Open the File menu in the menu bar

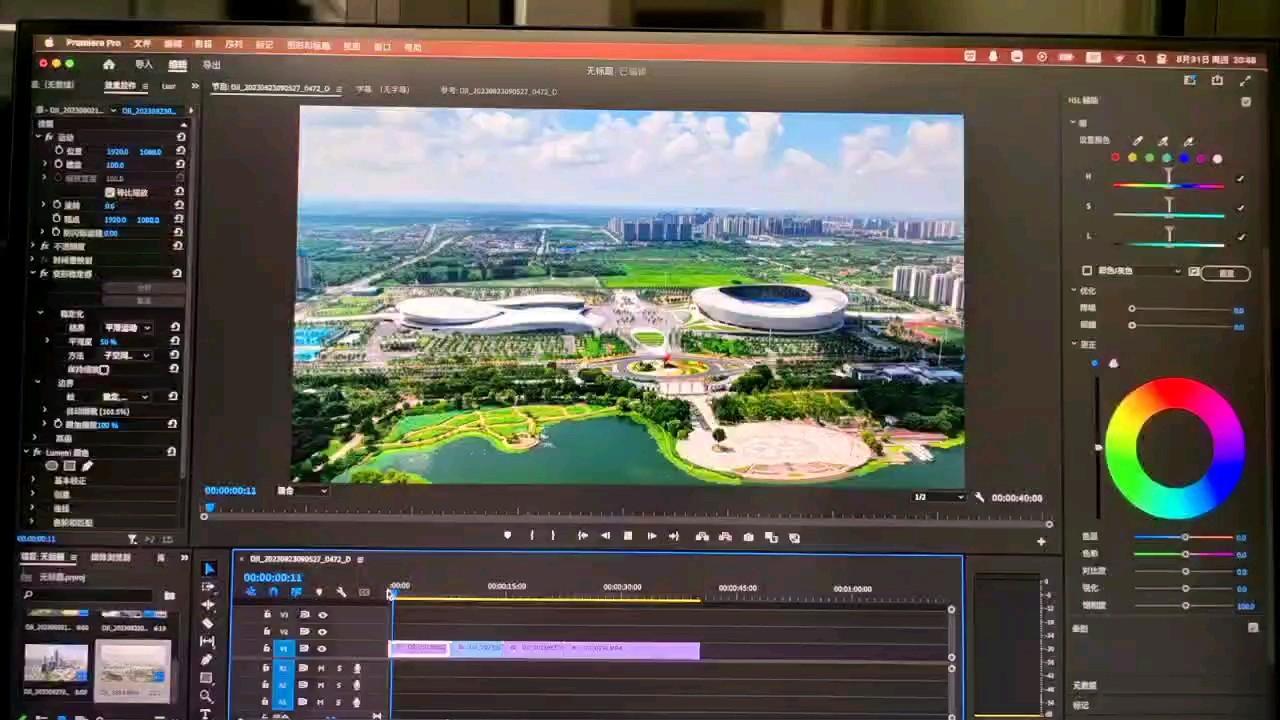142,45
